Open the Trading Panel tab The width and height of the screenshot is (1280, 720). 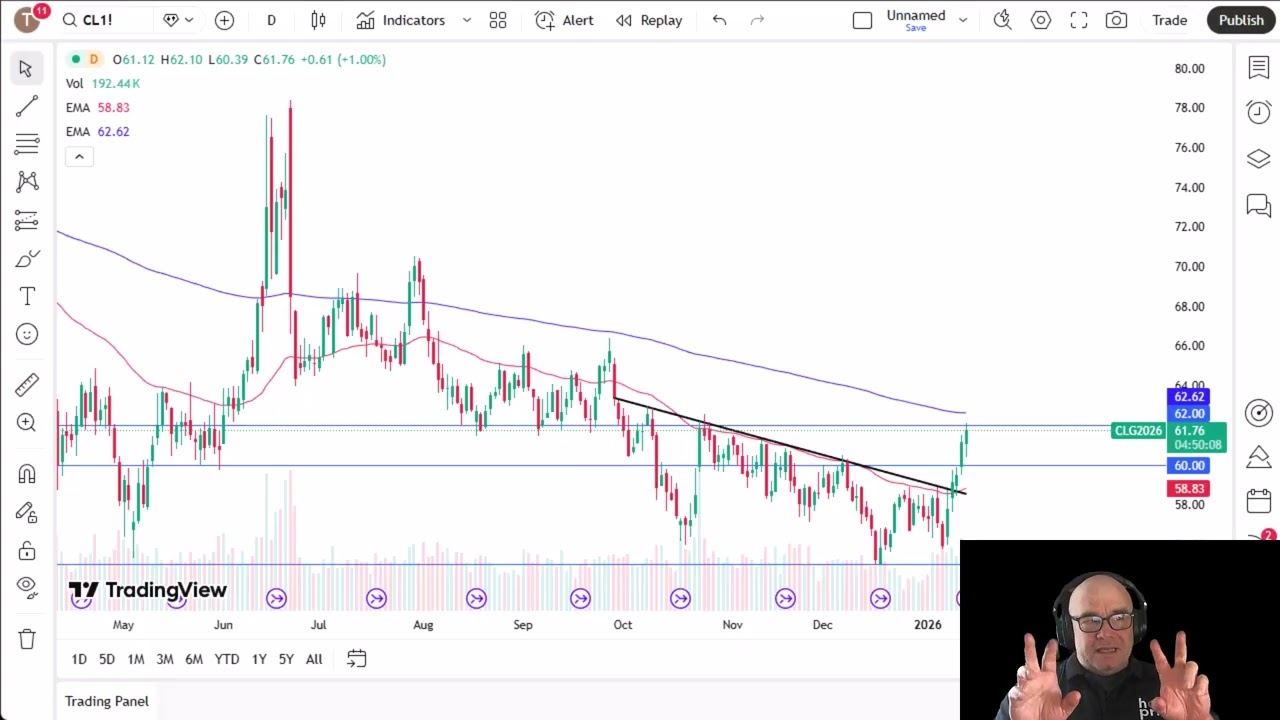107,701
